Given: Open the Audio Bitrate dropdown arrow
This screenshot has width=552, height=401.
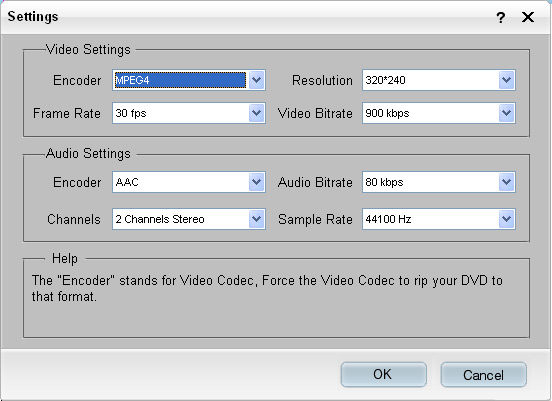Looking at the screenshot, I should pos(507,182).
